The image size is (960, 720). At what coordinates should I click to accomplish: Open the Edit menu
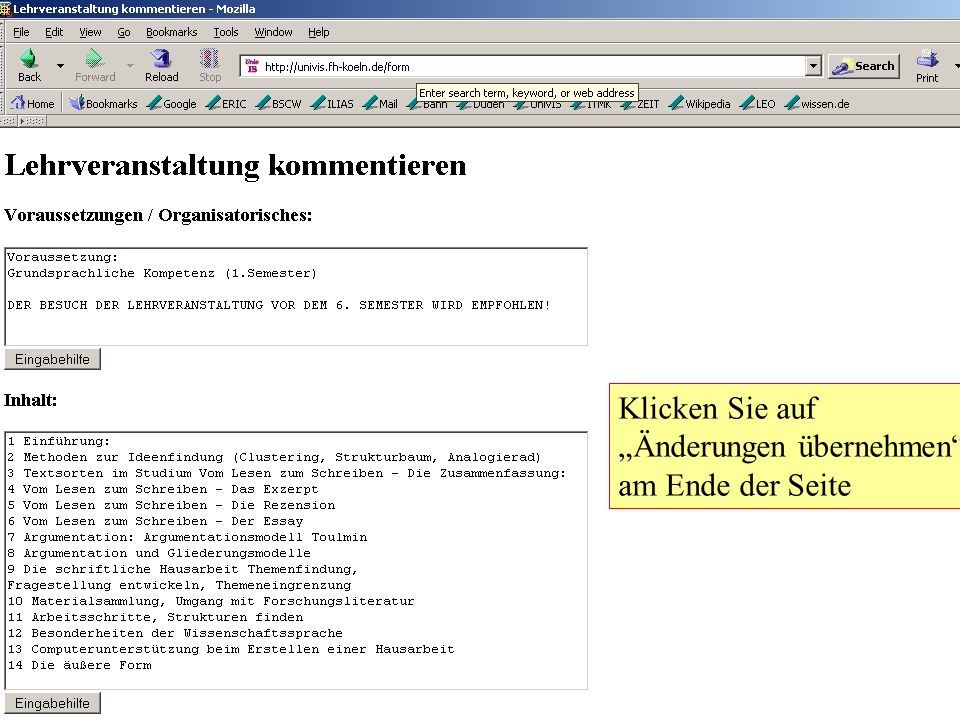coord(54,32)
